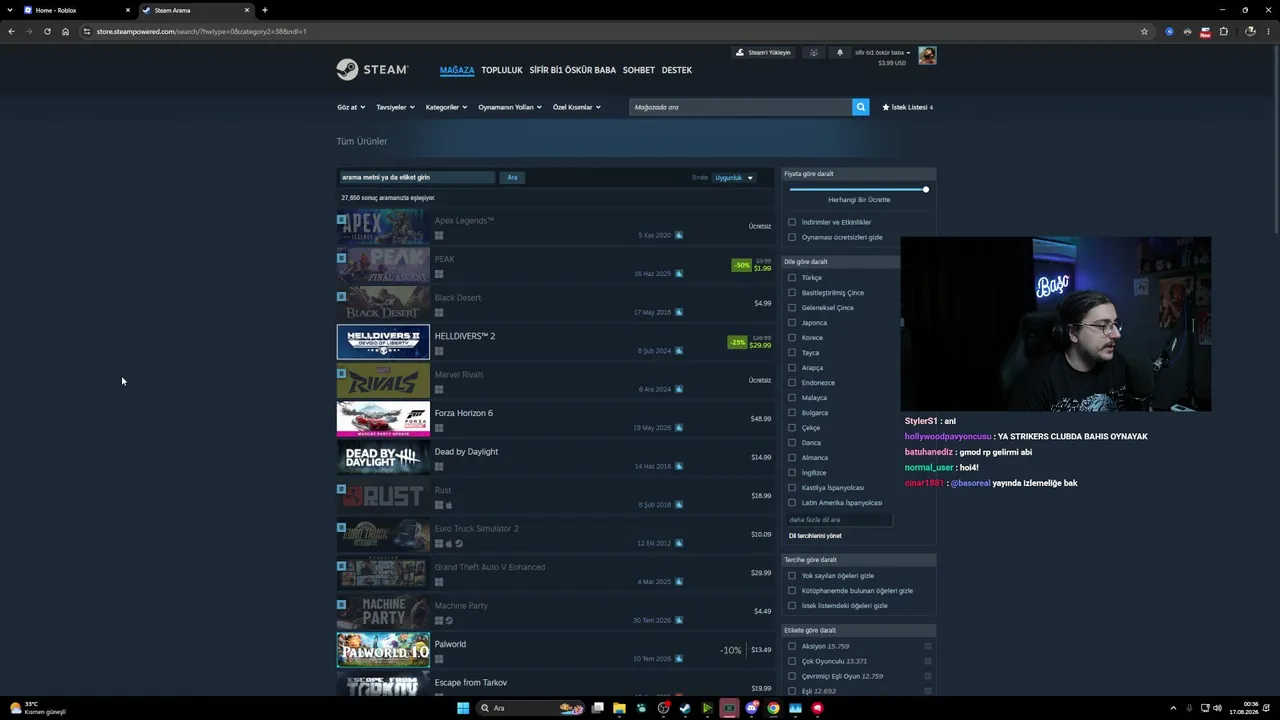Click the review icon on HELLDIVERS 2 row

(679, 351)
